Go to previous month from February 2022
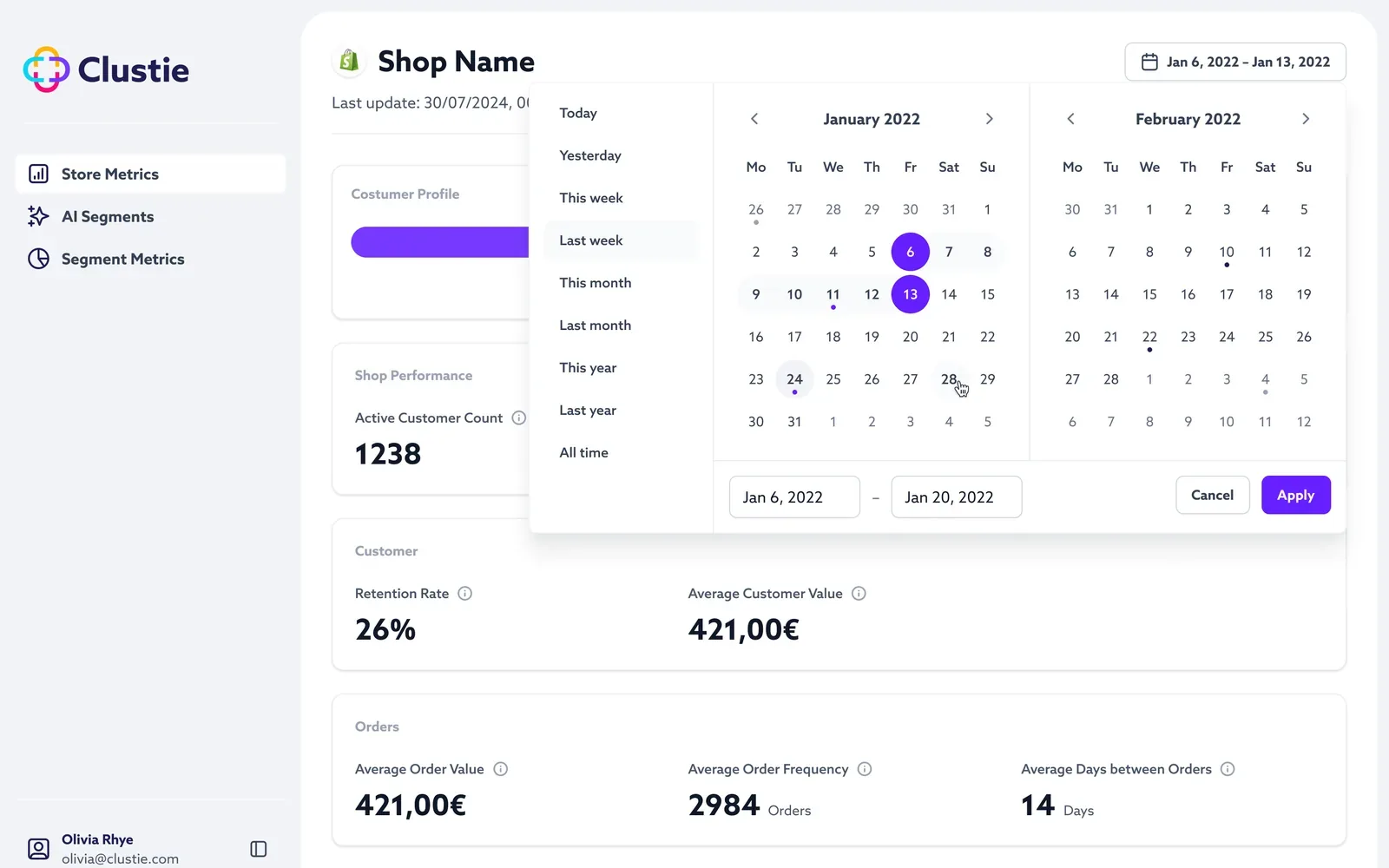The image size is (1389, 868). pyautogui.click(x=1070, y=119)
